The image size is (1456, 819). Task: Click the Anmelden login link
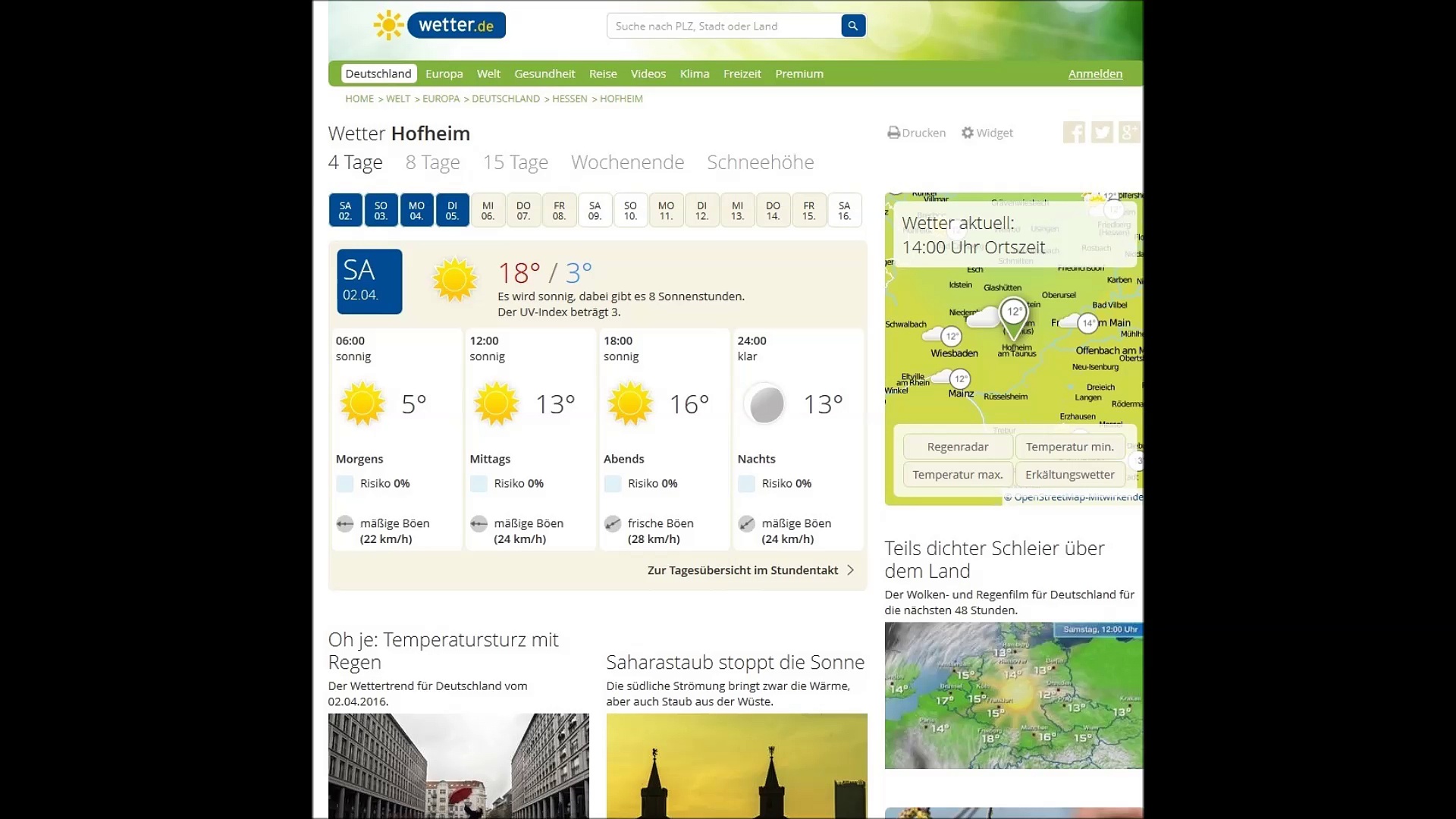(x=1095, y=74)
